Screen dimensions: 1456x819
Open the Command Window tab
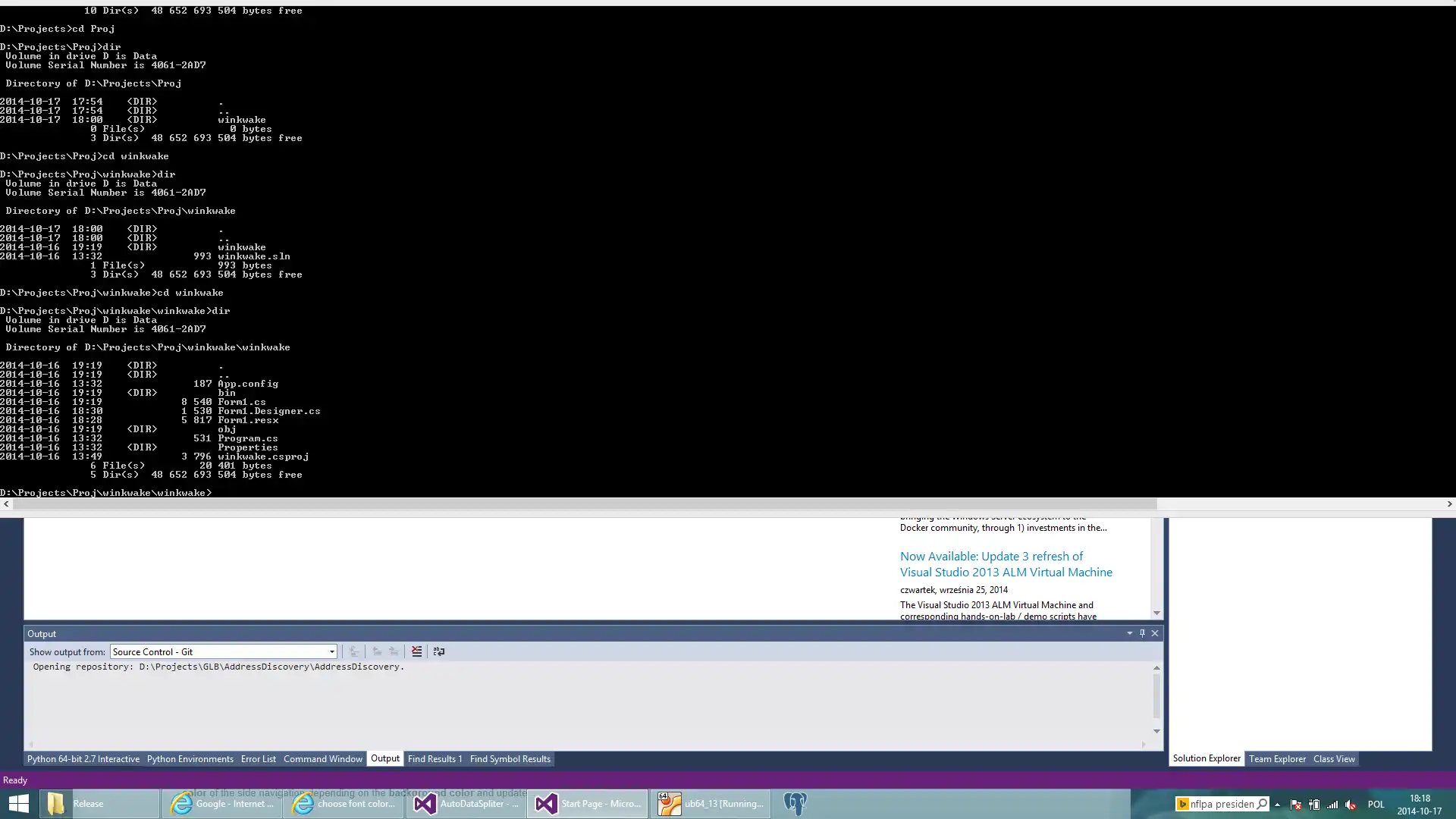pyautogui.click(x=323, y=759)
